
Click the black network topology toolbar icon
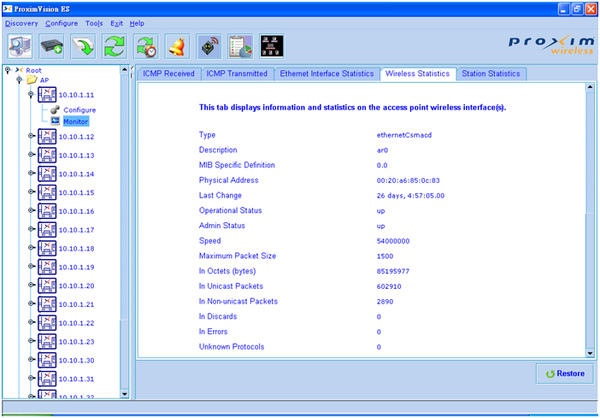(x=272, y=46)
